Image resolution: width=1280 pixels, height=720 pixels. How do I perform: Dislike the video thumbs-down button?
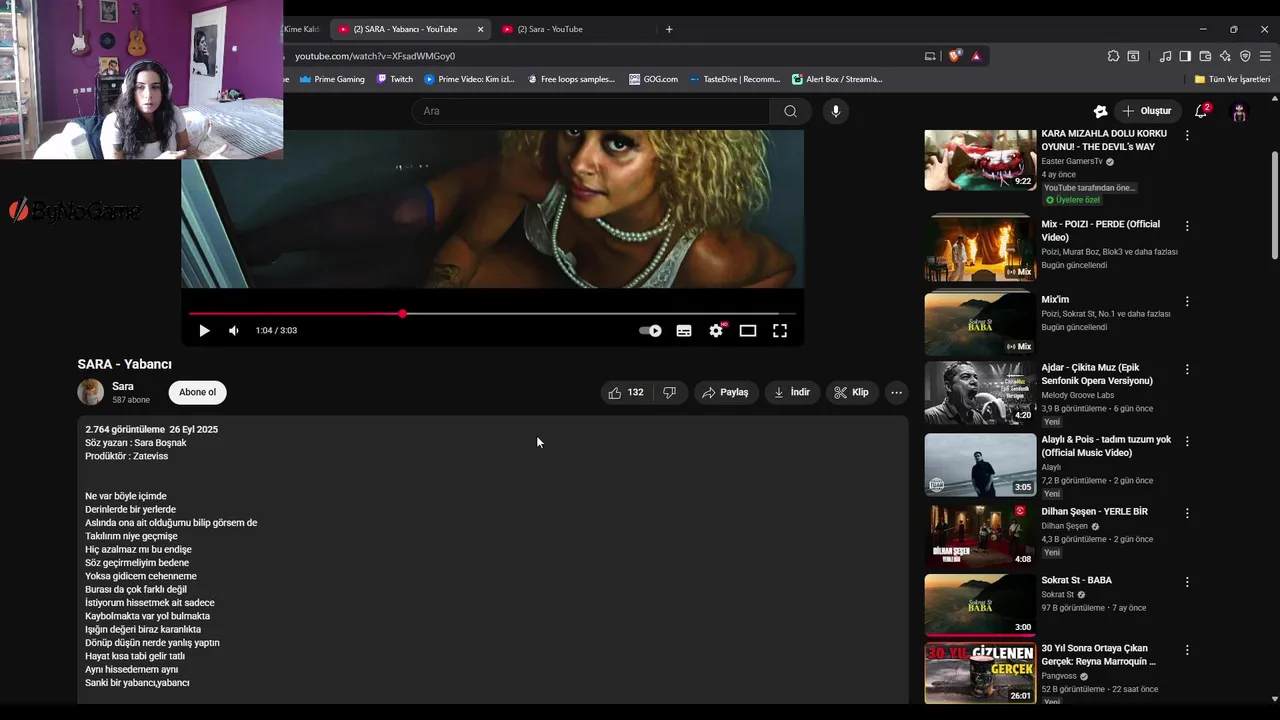pyautogui.click(x=670, y=393)
